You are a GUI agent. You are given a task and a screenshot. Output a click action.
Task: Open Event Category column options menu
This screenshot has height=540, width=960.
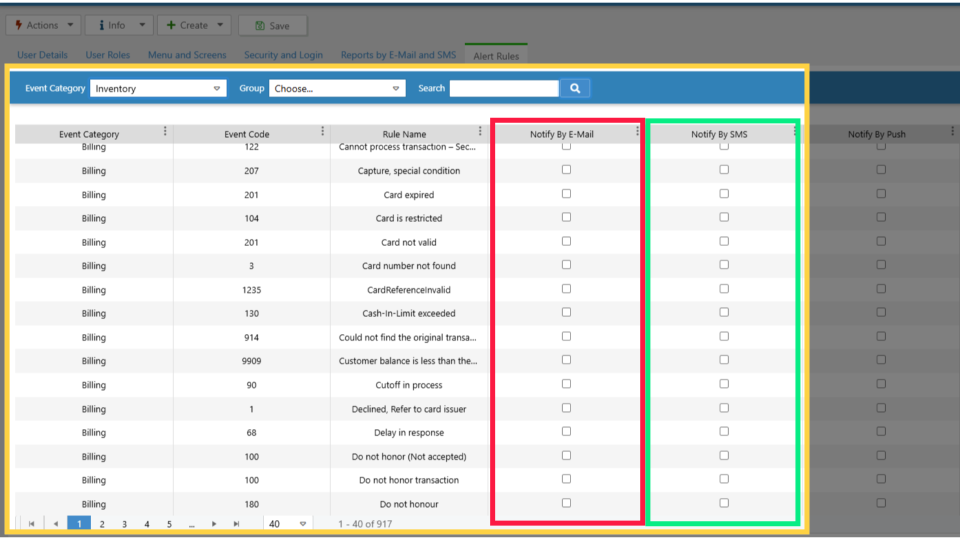[x=165, y=132]
